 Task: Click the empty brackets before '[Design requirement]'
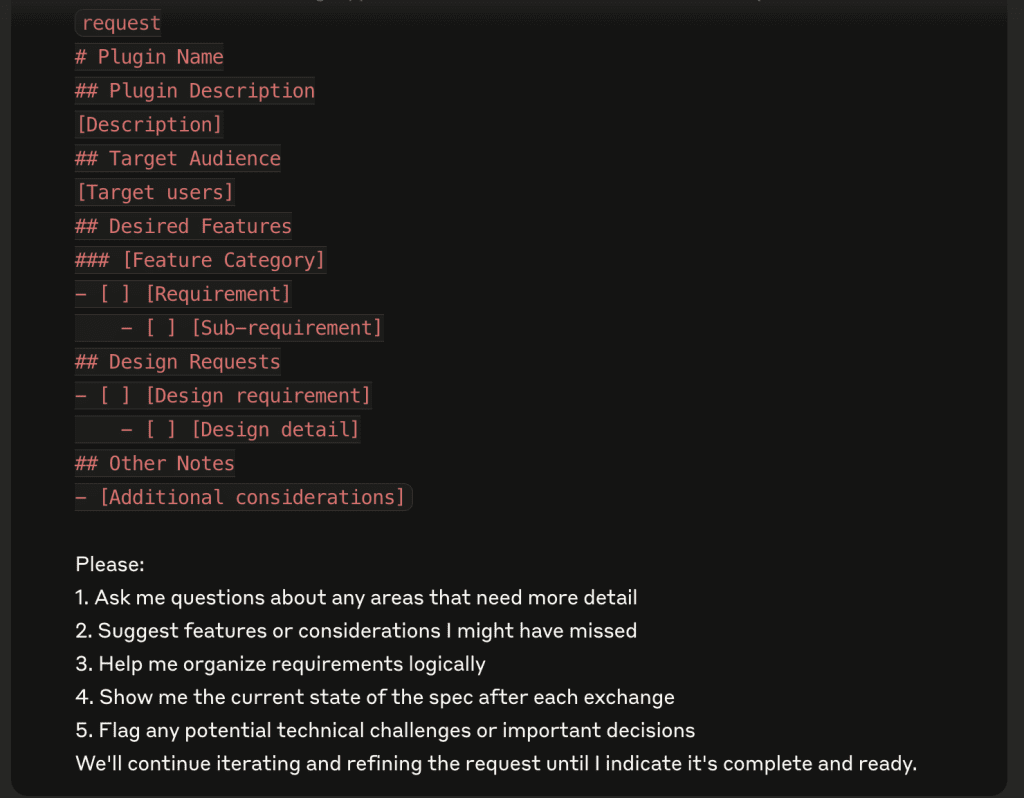pyautogui.click(x=115, y=396)
